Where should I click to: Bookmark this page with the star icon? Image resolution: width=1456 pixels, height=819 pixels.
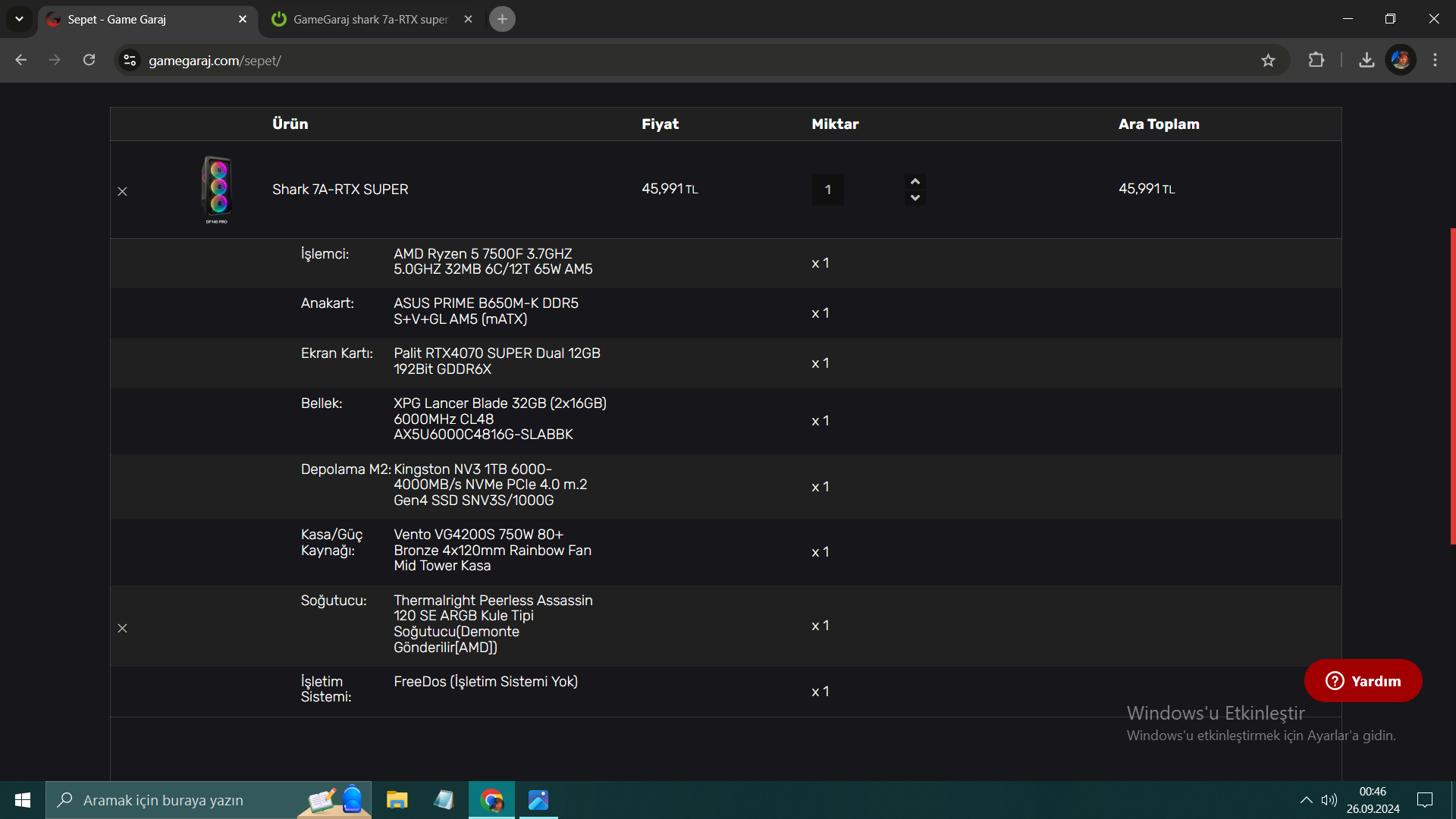tap(1268, 61)
